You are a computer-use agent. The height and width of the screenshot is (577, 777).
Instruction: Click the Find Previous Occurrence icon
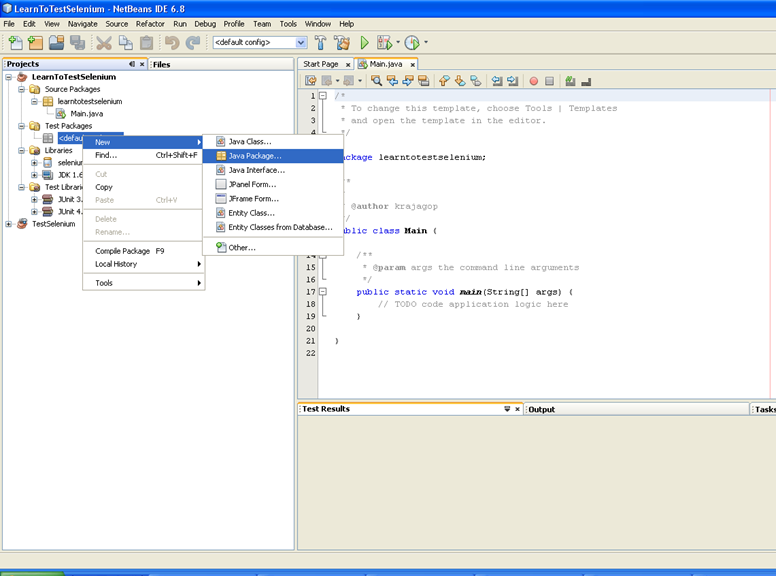pyautogui.click(x=392, y=81)
